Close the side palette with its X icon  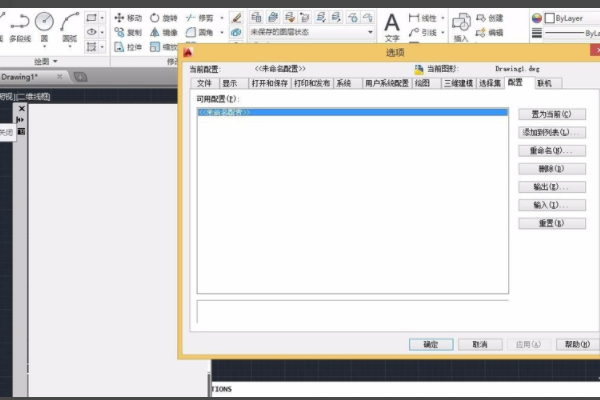point(22,109)
